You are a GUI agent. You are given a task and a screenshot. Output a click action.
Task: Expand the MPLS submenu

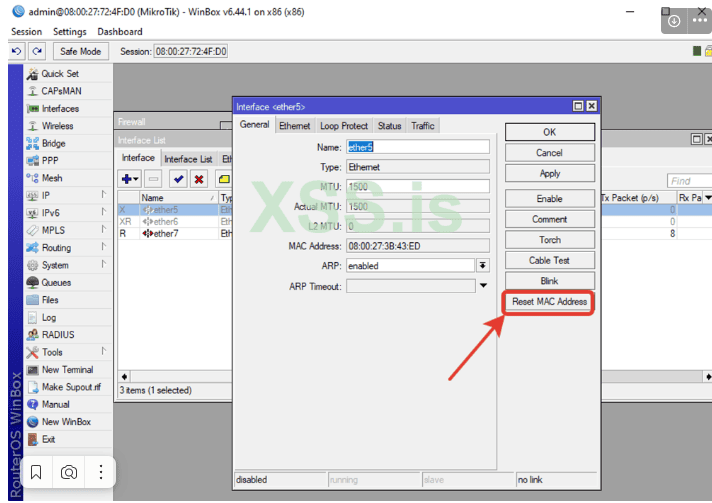(104, 229)
